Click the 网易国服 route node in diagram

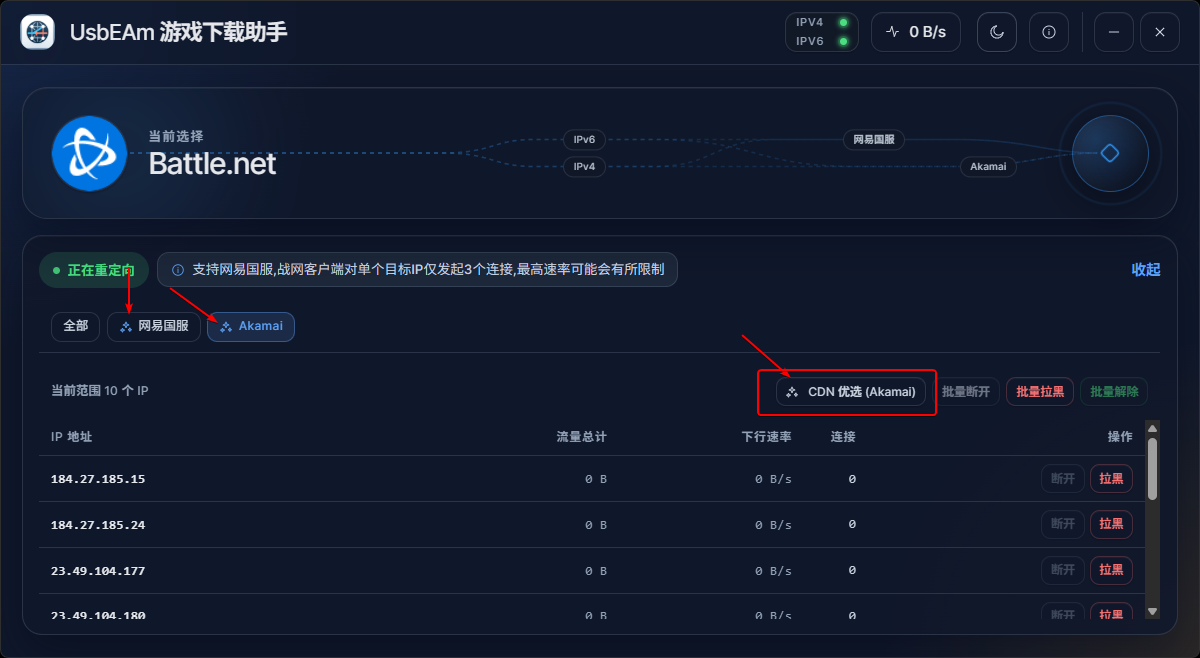click(872, 140)
